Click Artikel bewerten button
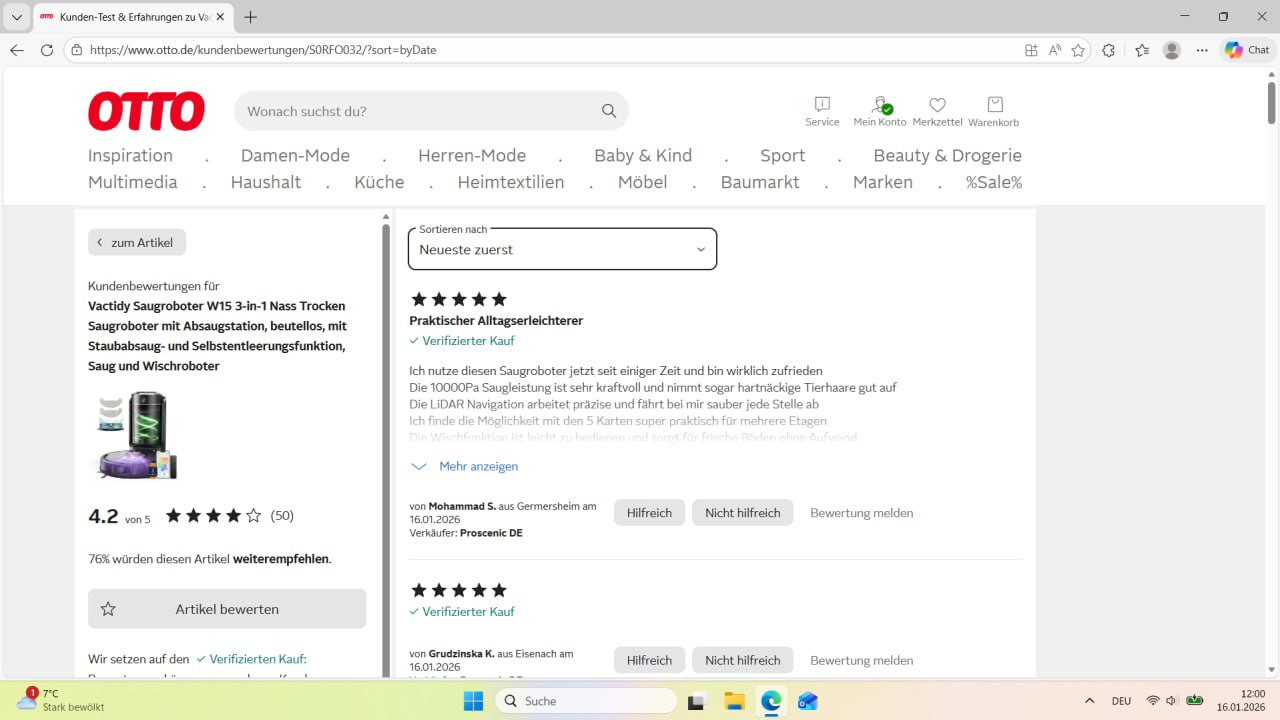 click(227, 608)
